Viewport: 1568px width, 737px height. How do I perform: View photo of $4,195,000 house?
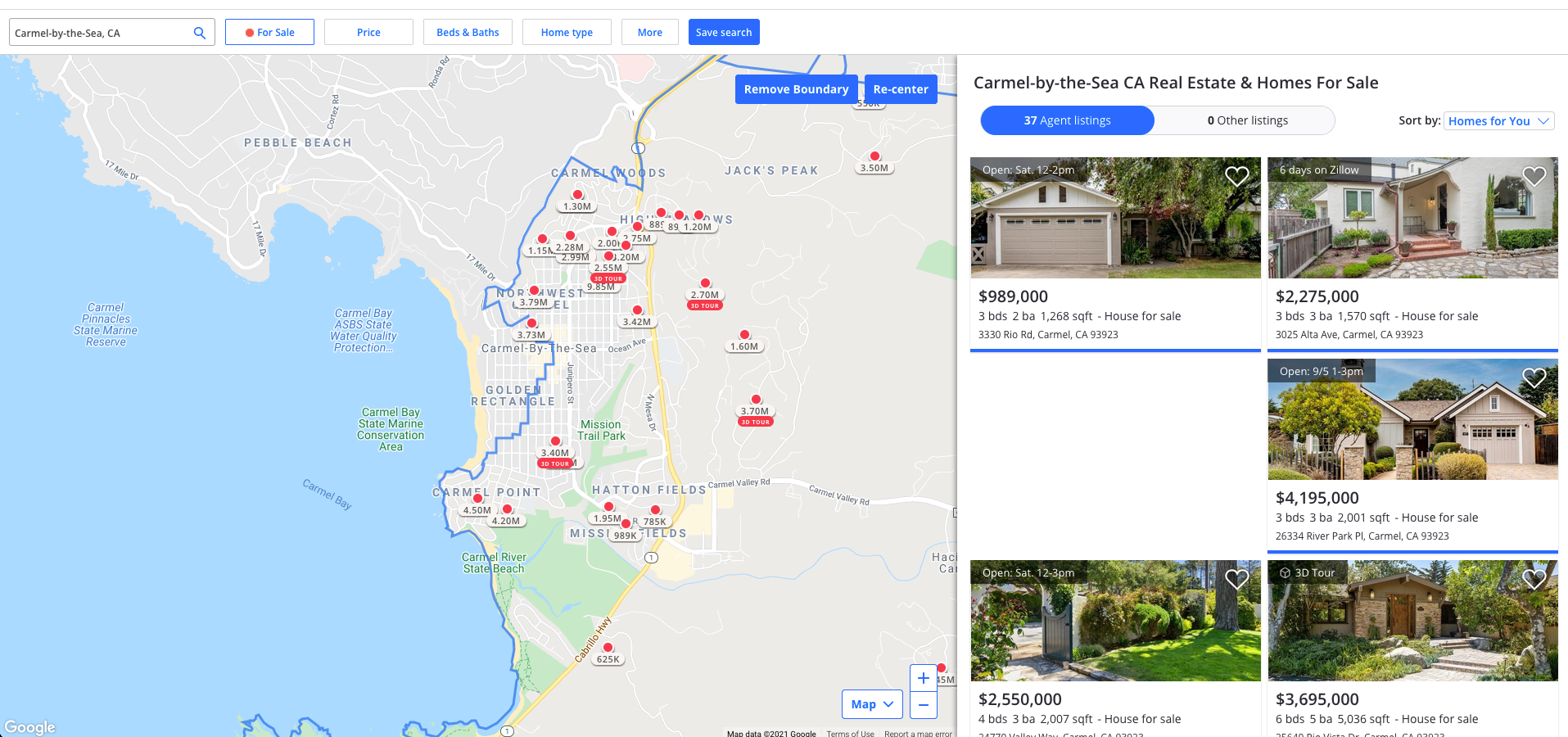1412,419
